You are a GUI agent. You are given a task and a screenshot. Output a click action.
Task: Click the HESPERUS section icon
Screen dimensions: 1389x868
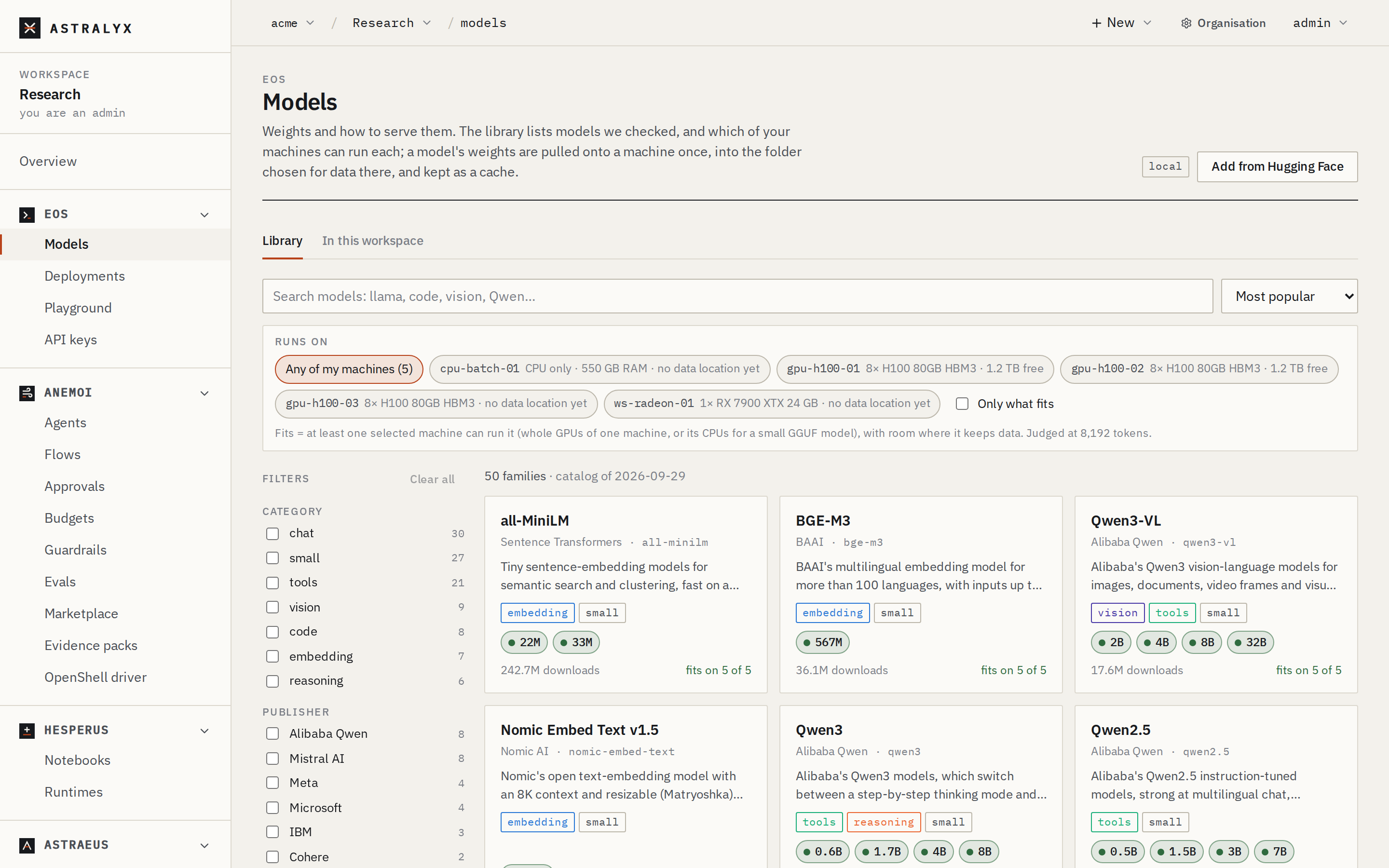point(27,731)
